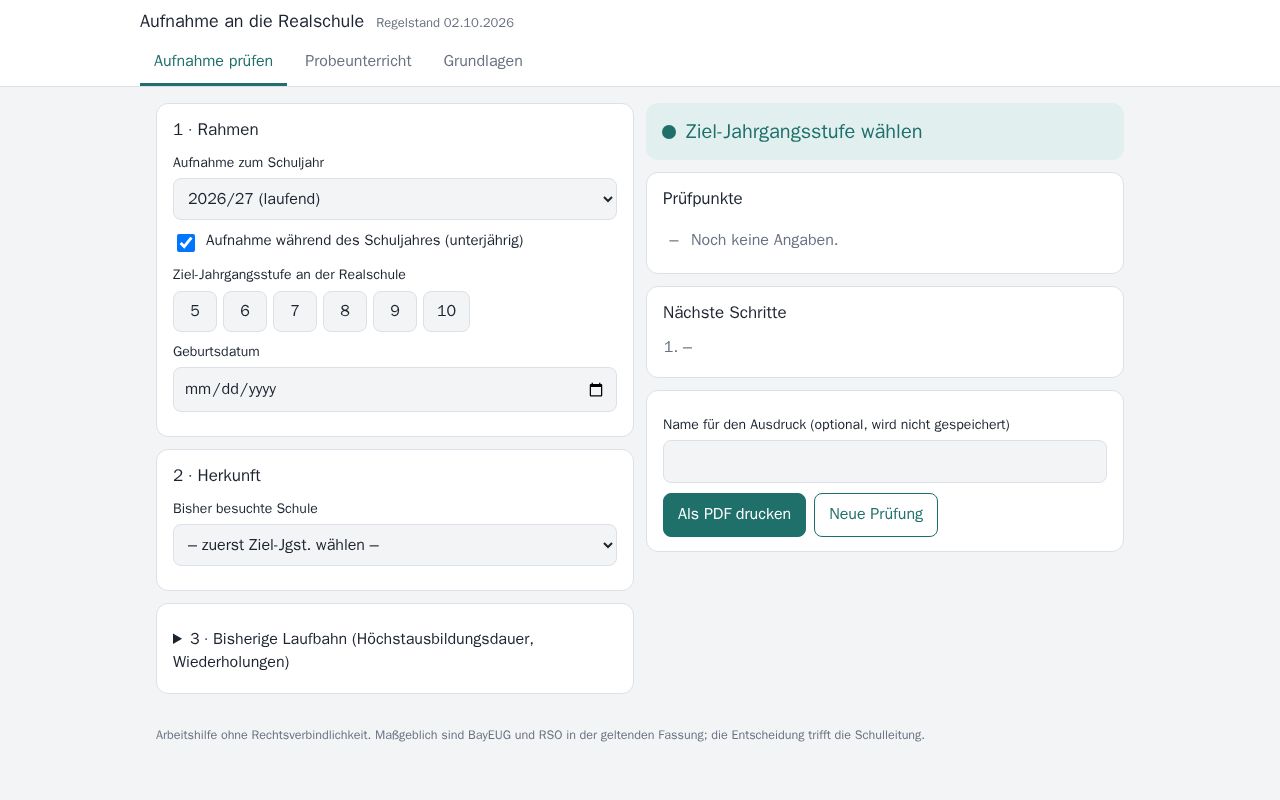Open the Grundlagen tab

pyautogui.click(x=483, y=61)
